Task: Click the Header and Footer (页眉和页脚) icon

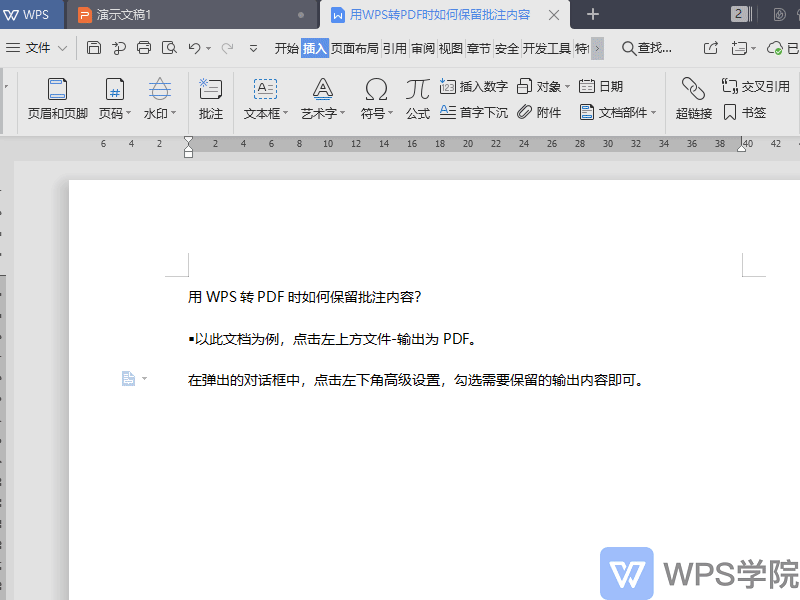Action: pos(57,99)
